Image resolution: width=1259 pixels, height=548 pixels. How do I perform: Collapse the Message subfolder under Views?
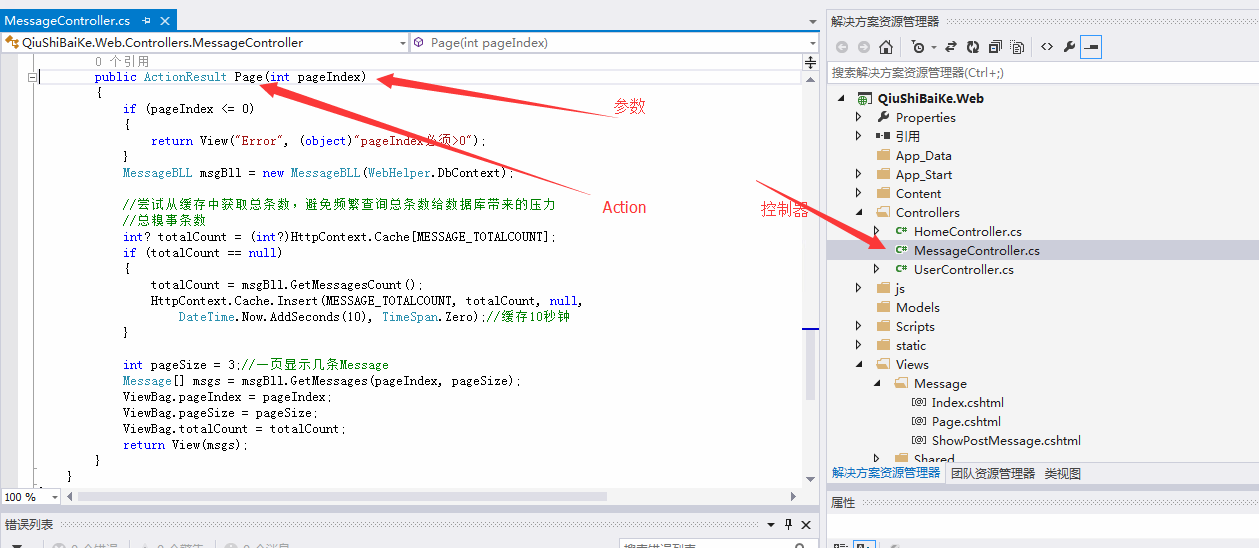[x=876, y=383]
